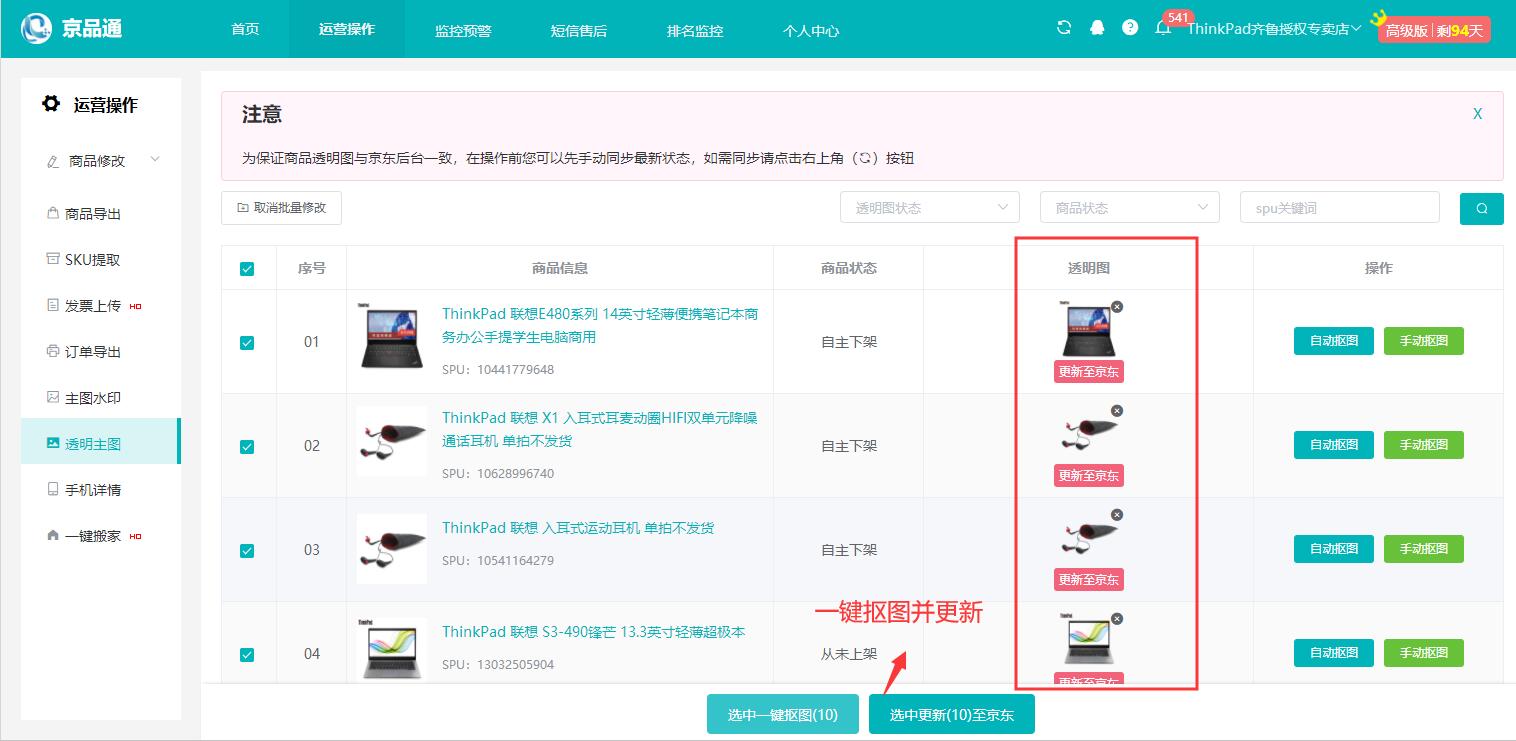Uncheck the checkbox for row 02
Image resolution: width=1516 pixels, height=741 pixels.
247,447
